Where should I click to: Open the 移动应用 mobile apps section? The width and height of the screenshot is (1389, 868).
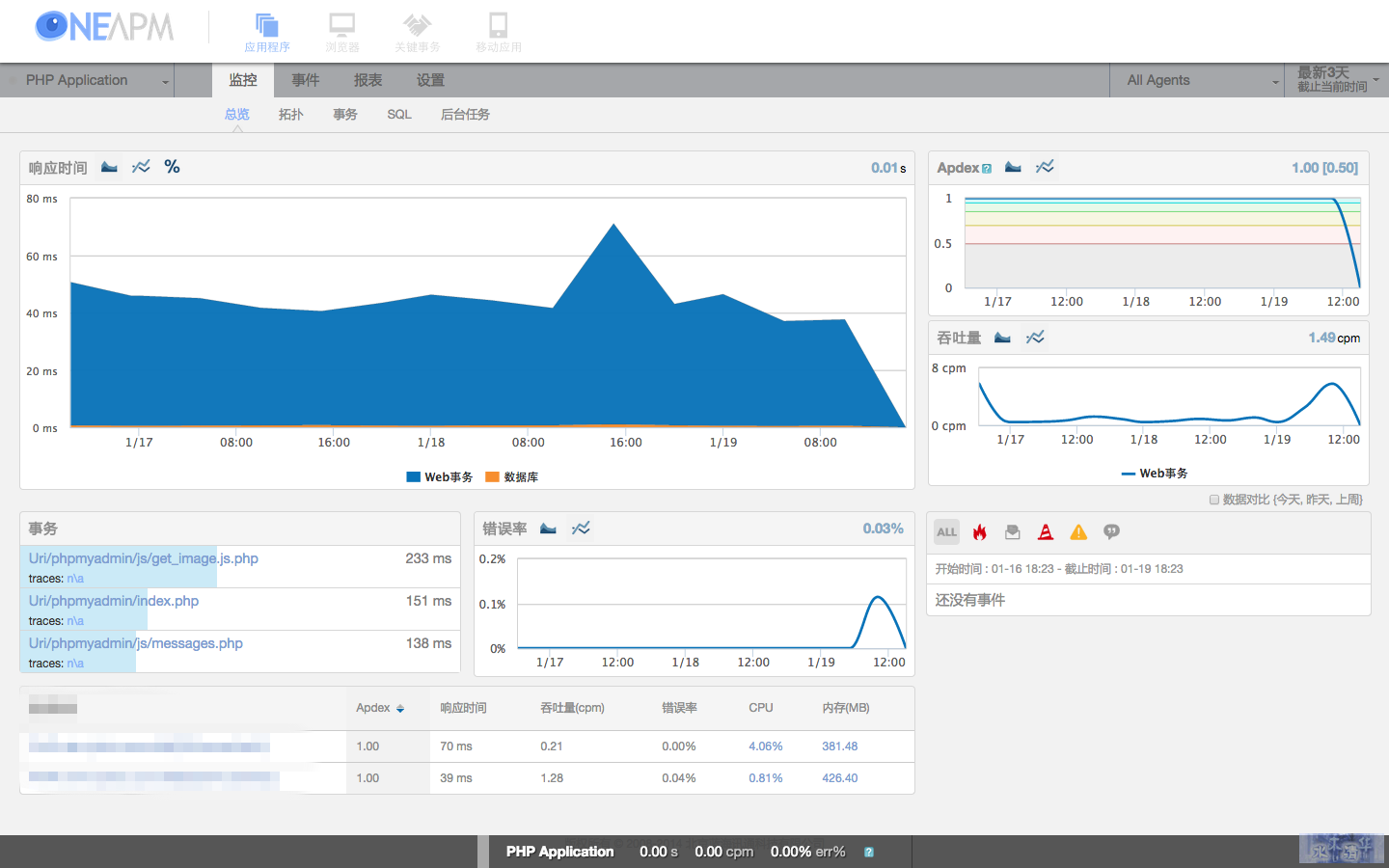click(x=499, y=33)
